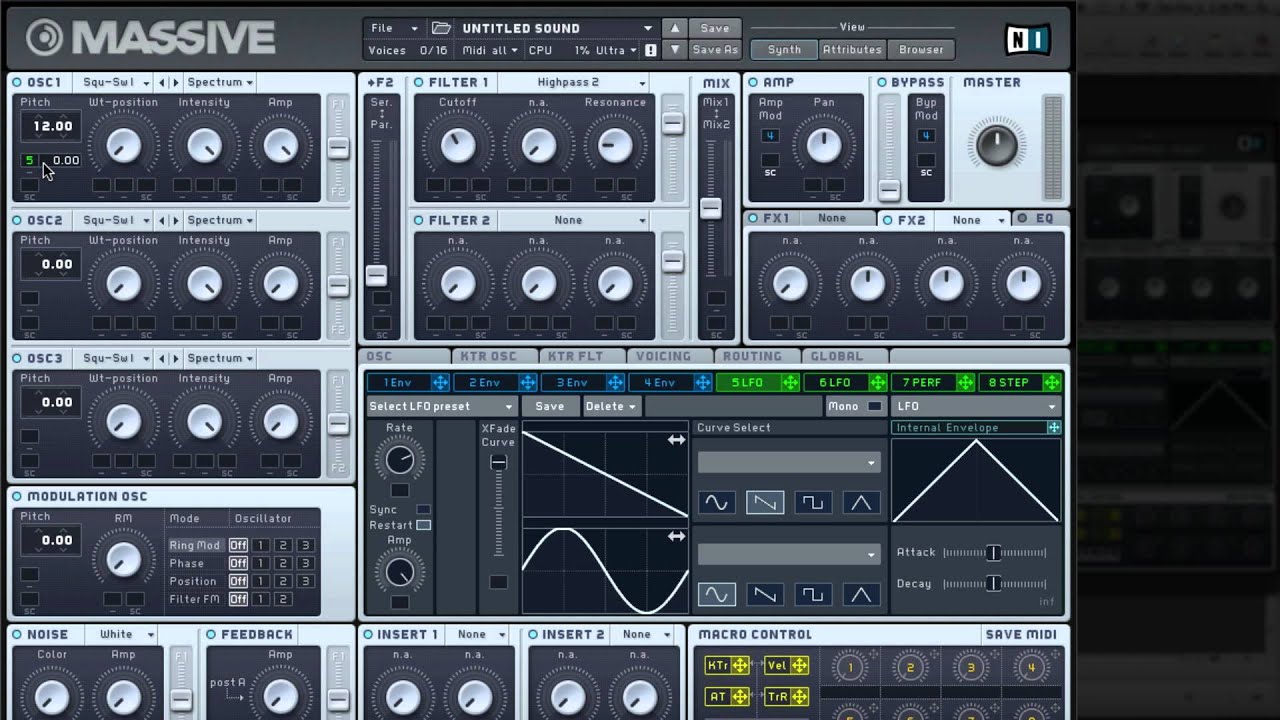Viewport: 1280px width, 720px height.
Task: Enable LFO Sync checkbox
Action: pos(424,510)
